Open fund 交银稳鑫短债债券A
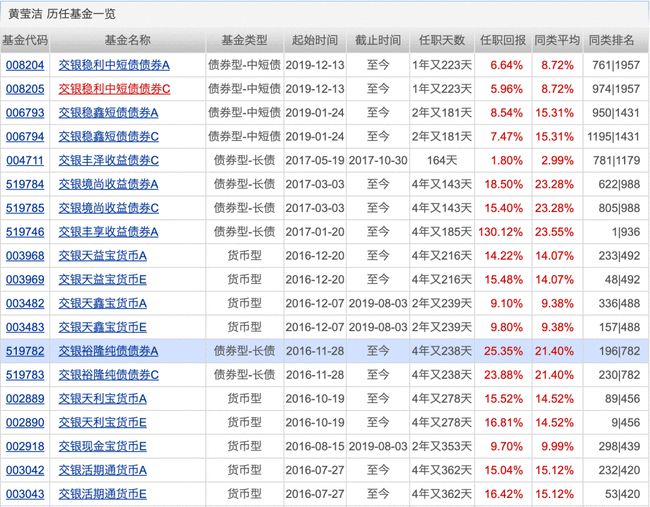650x507 pixels. pos(108,113)
